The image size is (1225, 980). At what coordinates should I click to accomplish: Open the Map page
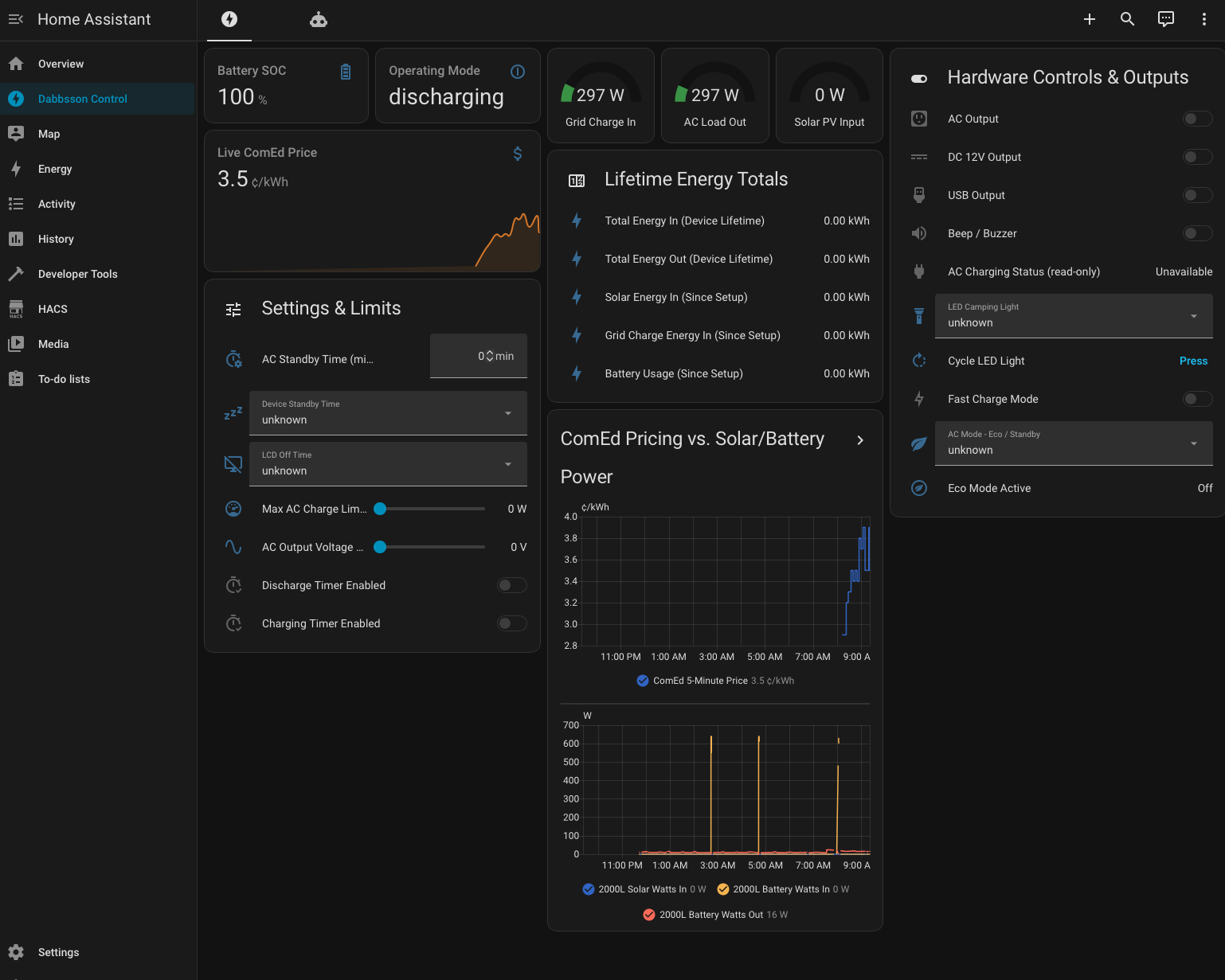pos(97,134)
